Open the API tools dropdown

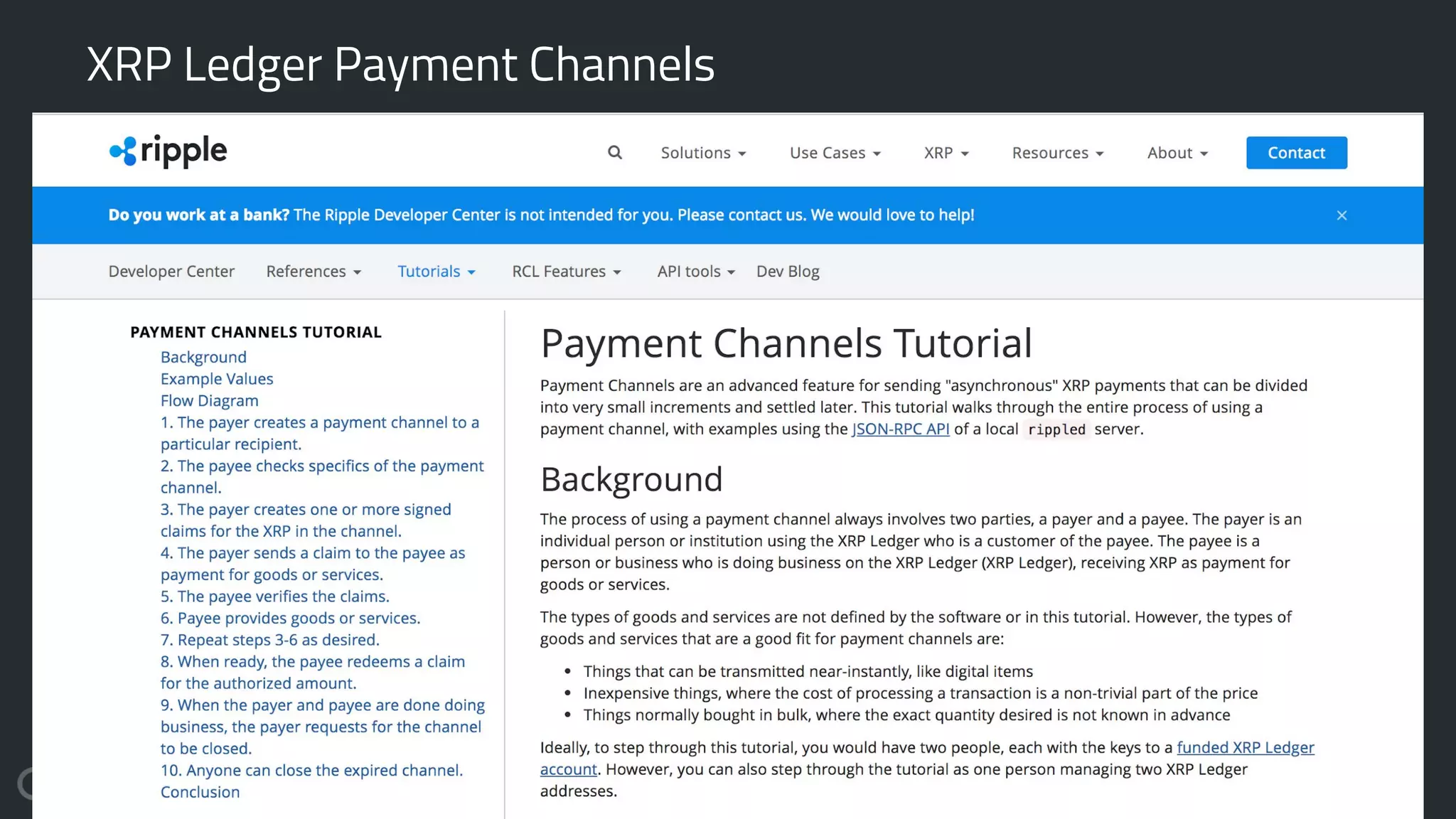pyautogui.click(x=695, y=272)
